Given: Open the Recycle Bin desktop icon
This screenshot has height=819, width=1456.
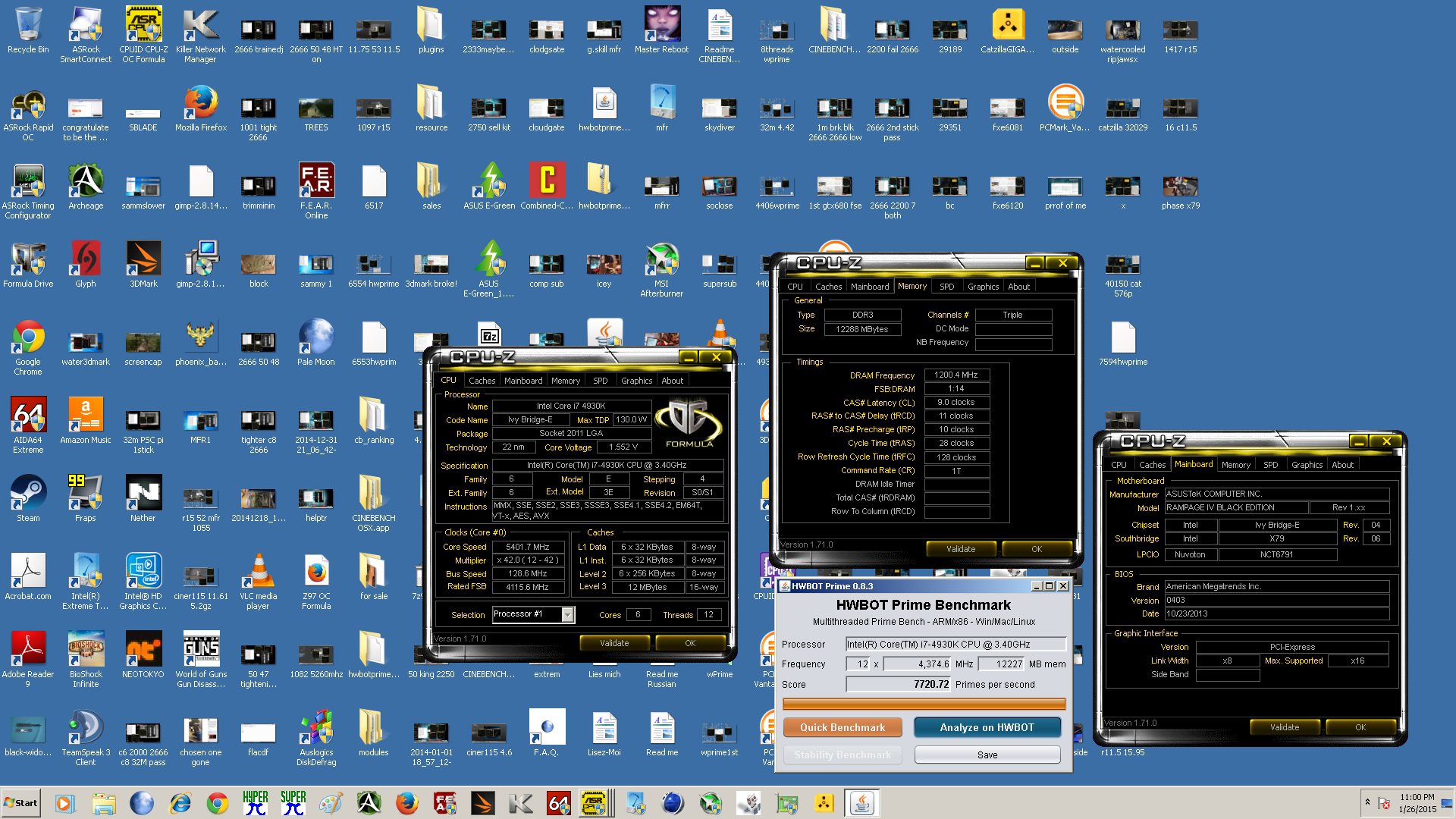Looking at the screenshot, I should (x=28, y=30).
